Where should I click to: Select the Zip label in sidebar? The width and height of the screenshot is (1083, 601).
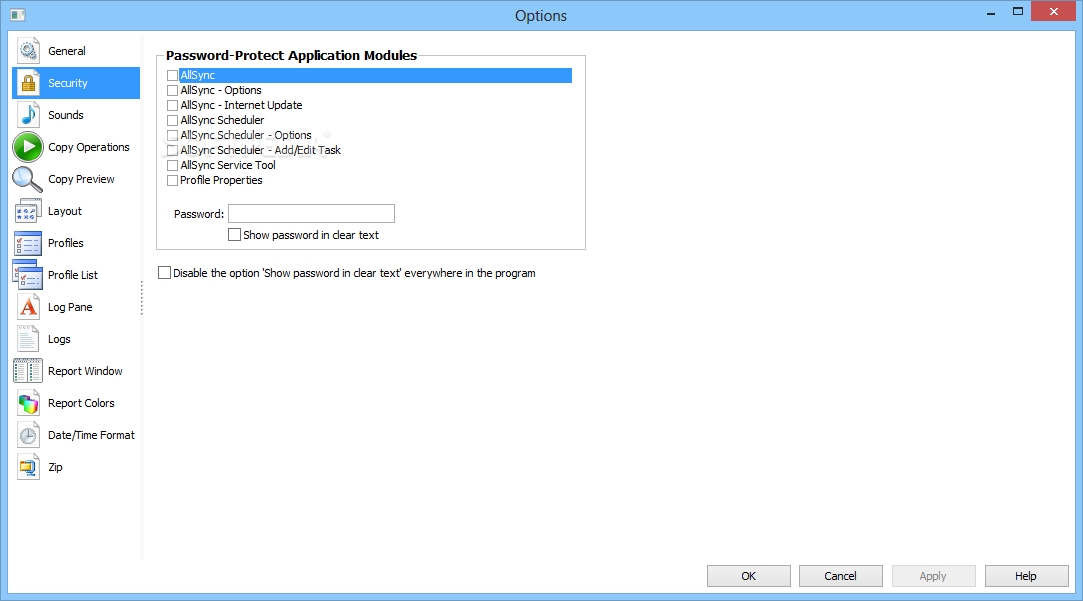(x=55, y=467)
